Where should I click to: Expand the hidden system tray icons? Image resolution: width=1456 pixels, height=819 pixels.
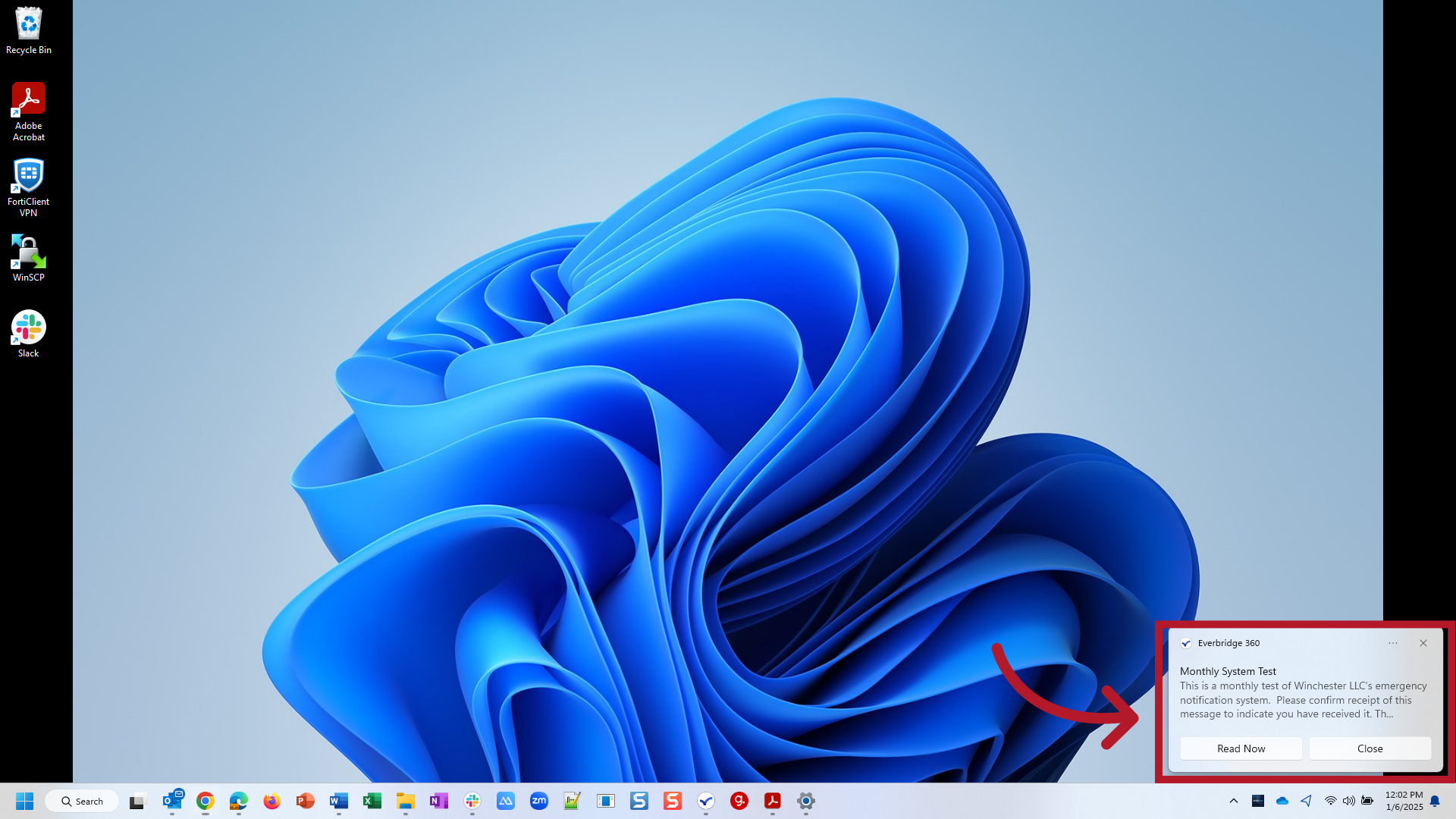1234,801
